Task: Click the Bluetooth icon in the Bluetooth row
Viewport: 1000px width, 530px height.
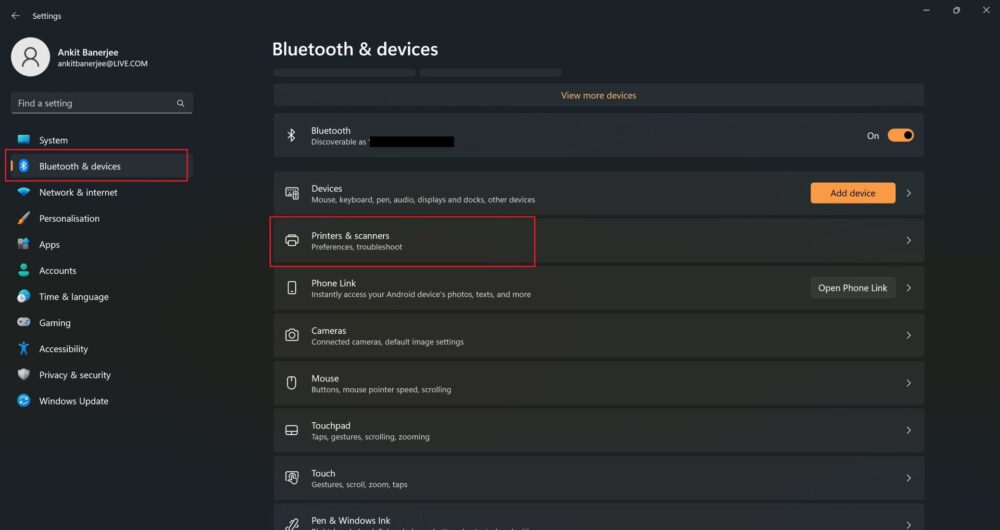Action: coord(292,135)
